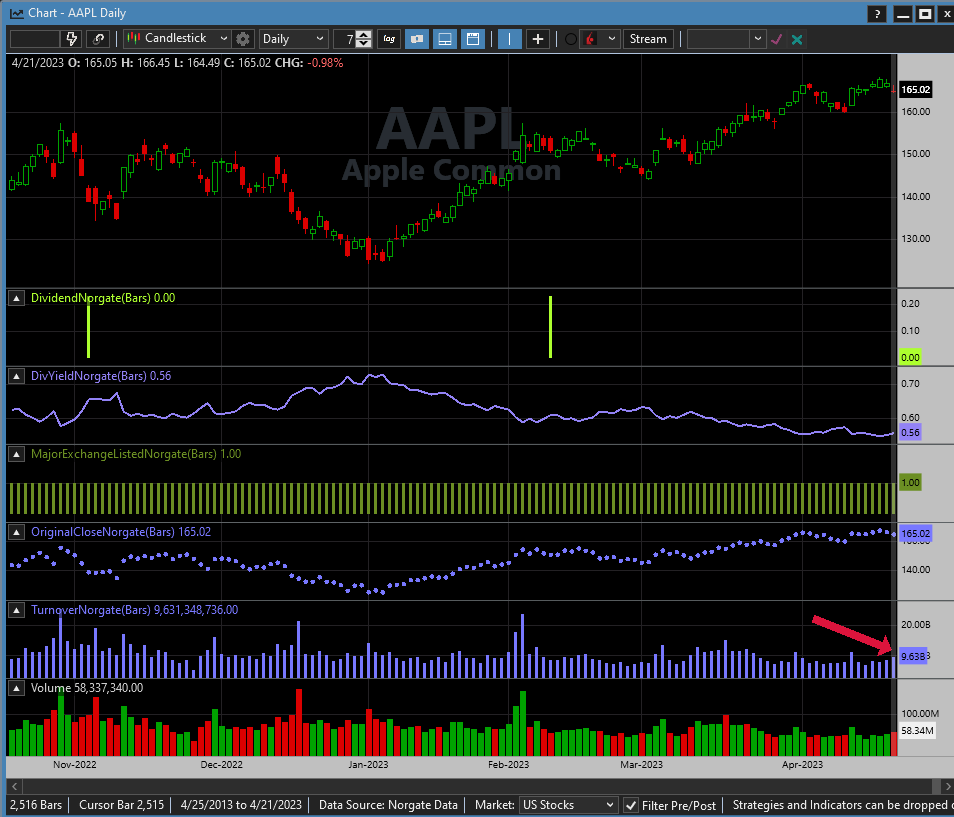
Task: Open the dropdown beside the flame icon
Action: point(611,39)
